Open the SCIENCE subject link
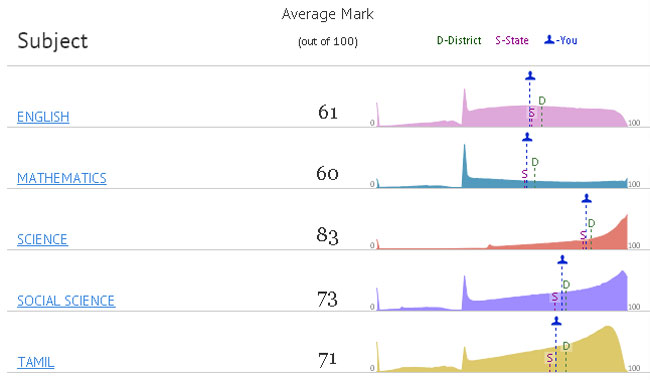Screen dimensions: 650x380 click(x=42, y=240)
